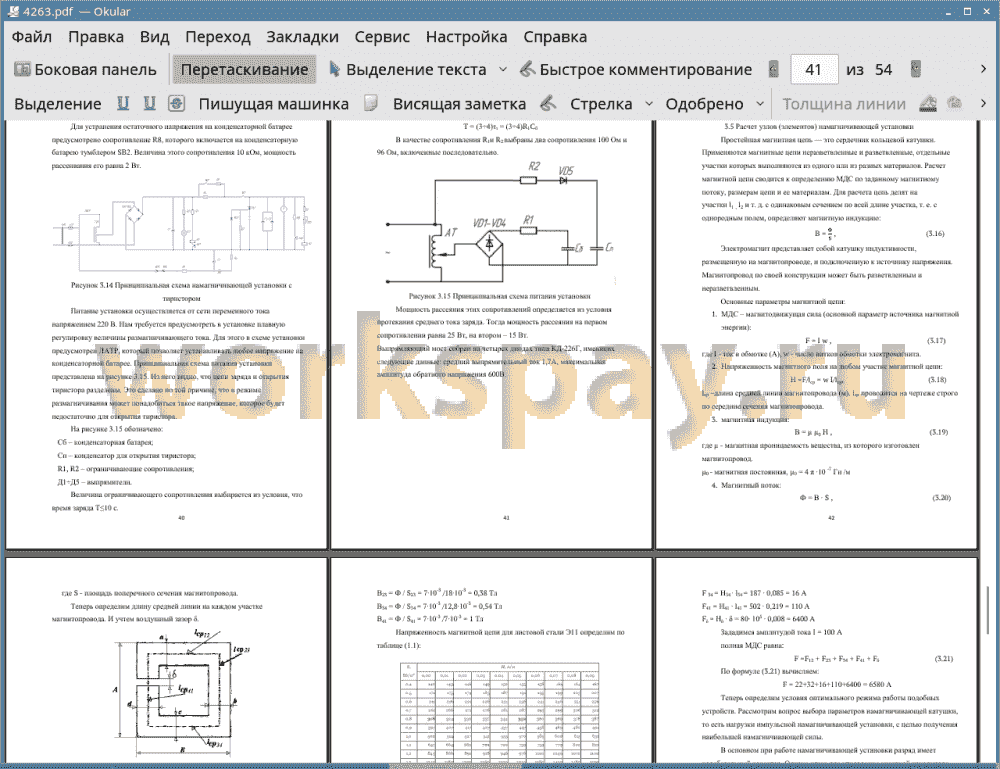Click the cursor icon of Выделение текста
This screenshot has height=769, width=1000.
[334, 69]
